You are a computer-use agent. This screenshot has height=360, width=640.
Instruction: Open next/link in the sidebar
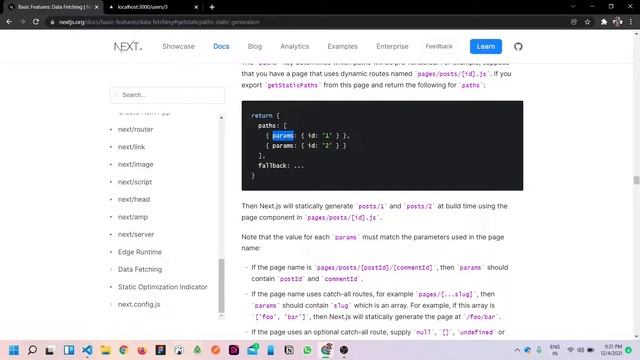click(x=131, y=147)
